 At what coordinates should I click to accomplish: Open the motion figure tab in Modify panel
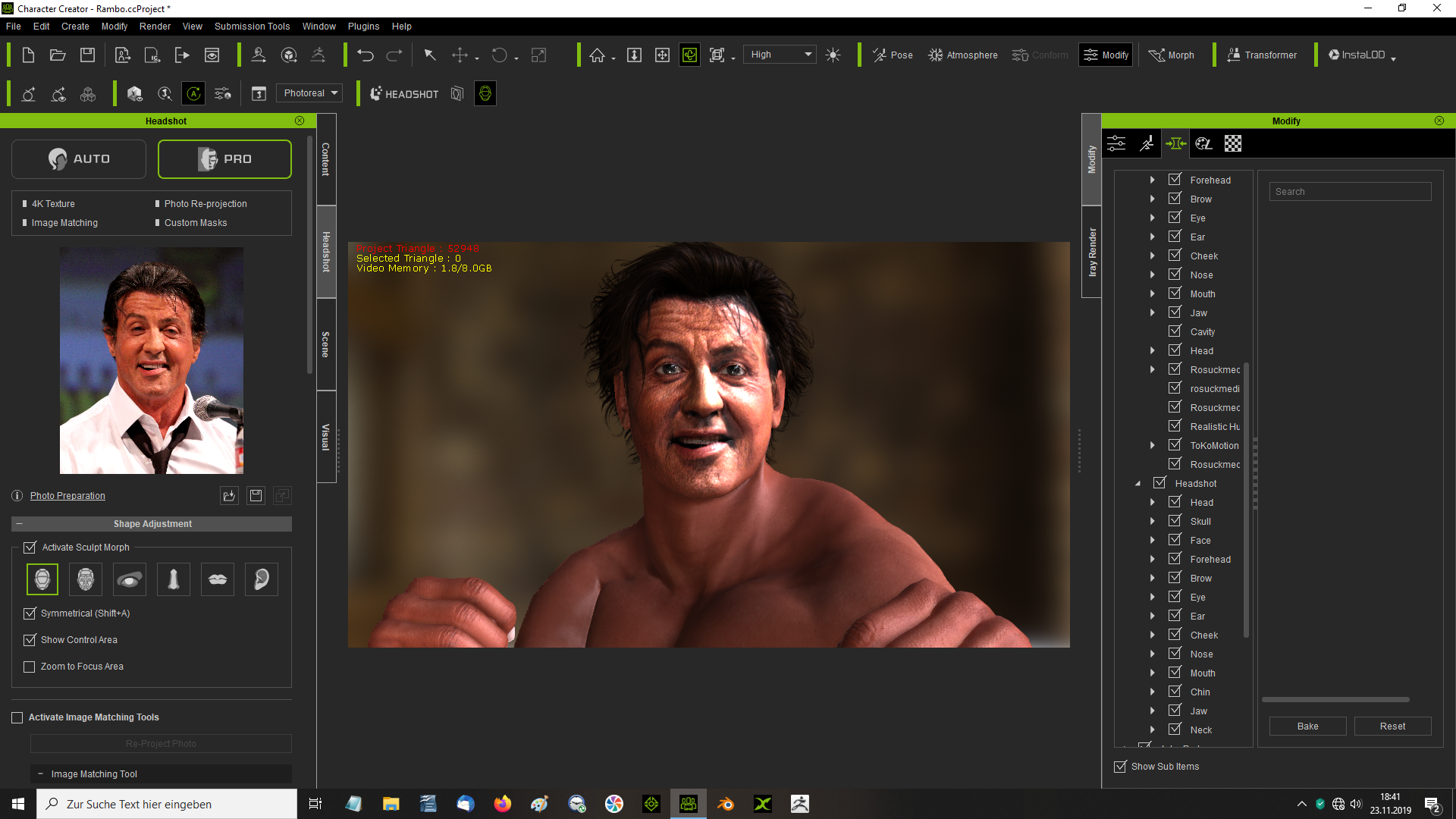[1147, 143]
